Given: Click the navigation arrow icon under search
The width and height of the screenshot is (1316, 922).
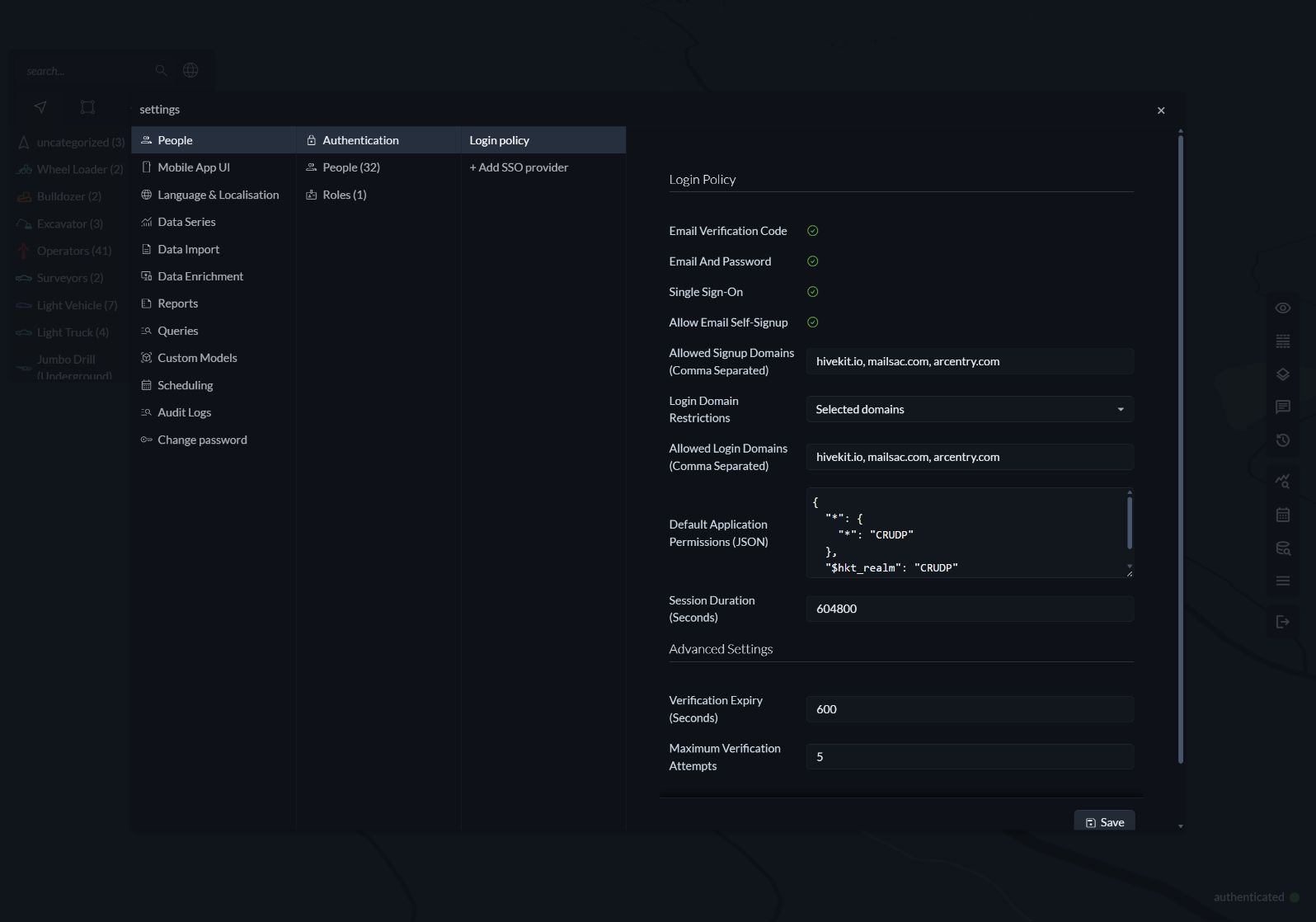Looking at the screenshot, I should pos(40,107).
